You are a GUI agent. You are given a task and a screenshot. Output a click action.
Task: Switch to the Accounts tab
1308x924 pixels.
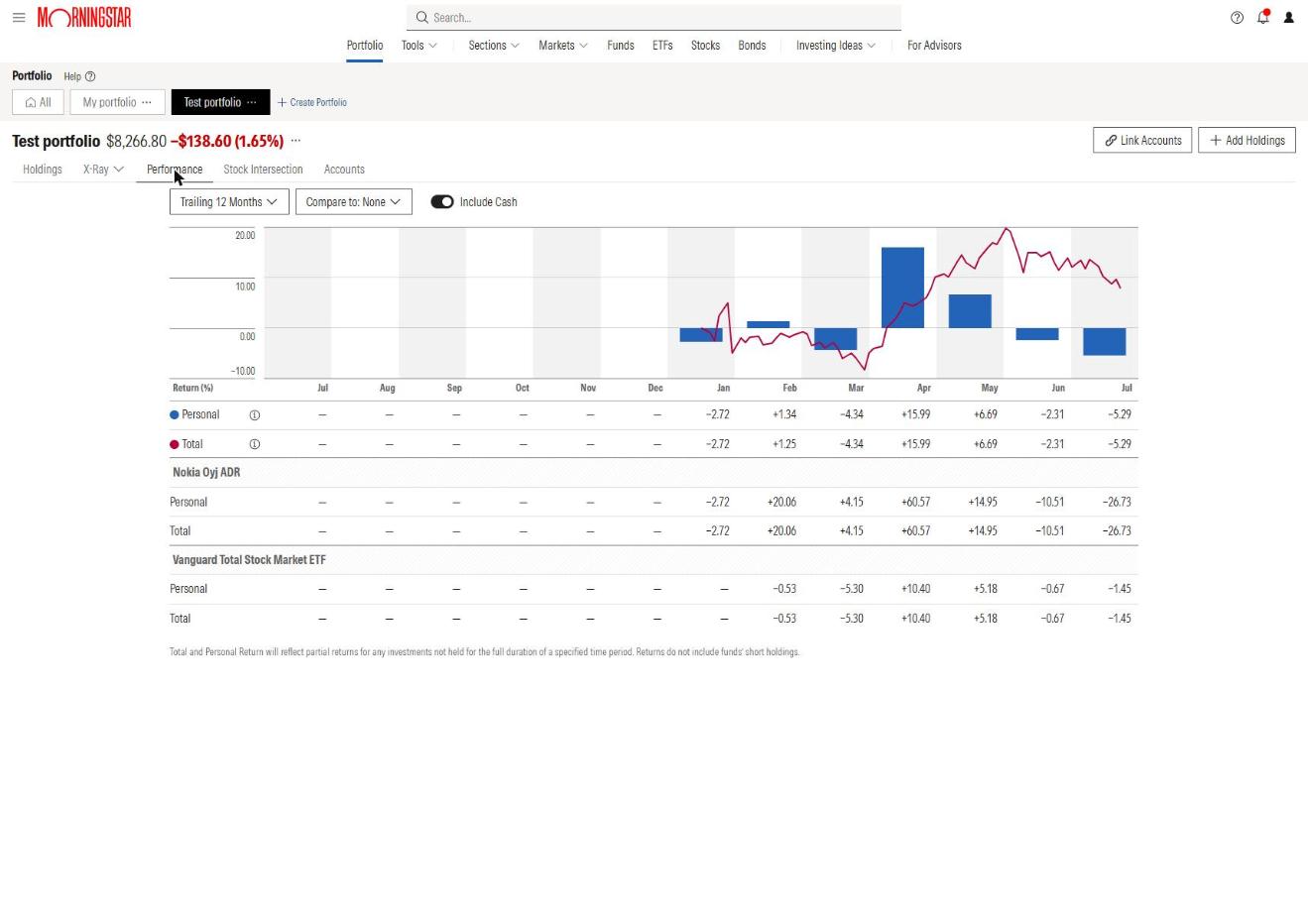(344, 170)
